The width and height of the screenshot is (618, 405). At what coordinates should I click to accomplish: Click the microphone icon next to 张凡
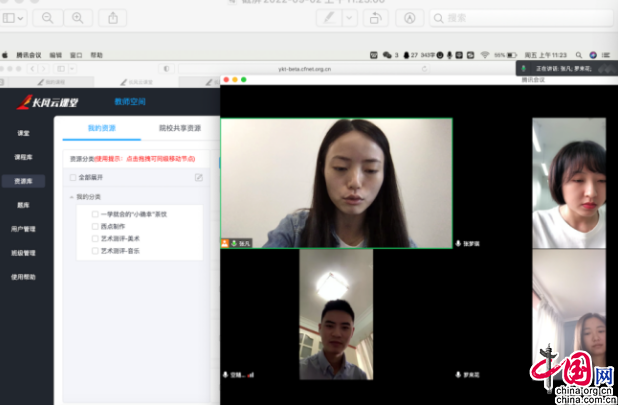(234, 243)
